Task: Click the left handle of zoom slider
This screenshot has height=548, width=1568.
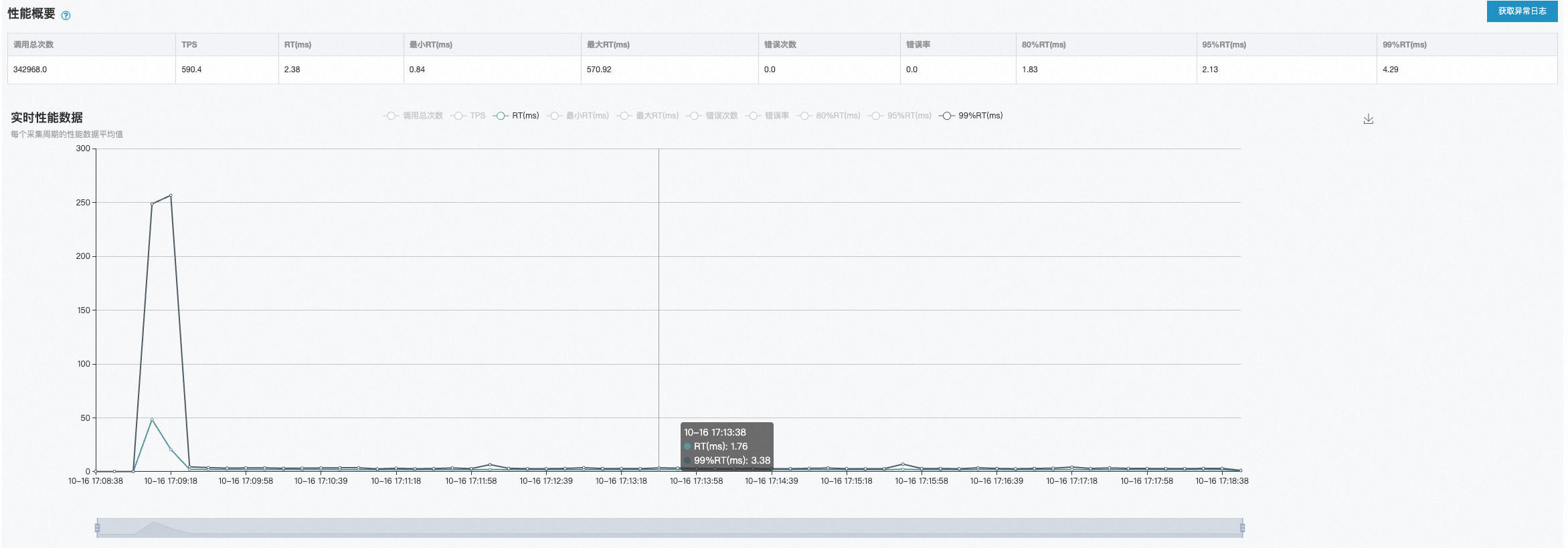Action: click(98, 528)
